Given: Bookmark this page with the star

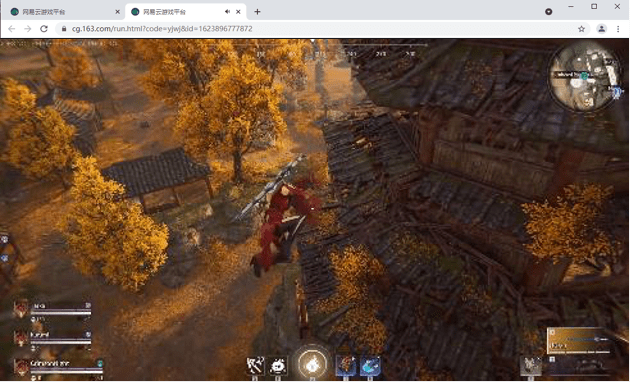Looking at the screenshot, I should pyautogui.click(x=581, y=29).
